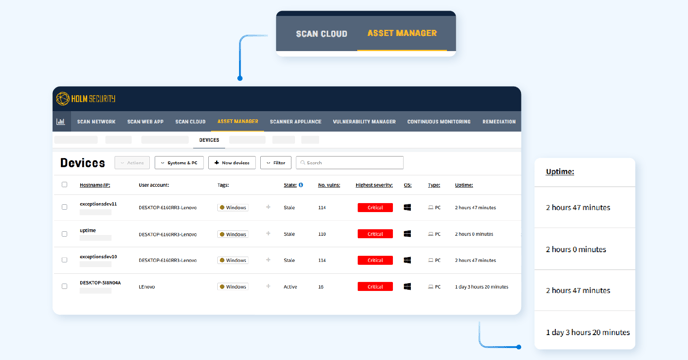Click the Windows tag on uptime row

pyautogui.click(x=233, y=234)
